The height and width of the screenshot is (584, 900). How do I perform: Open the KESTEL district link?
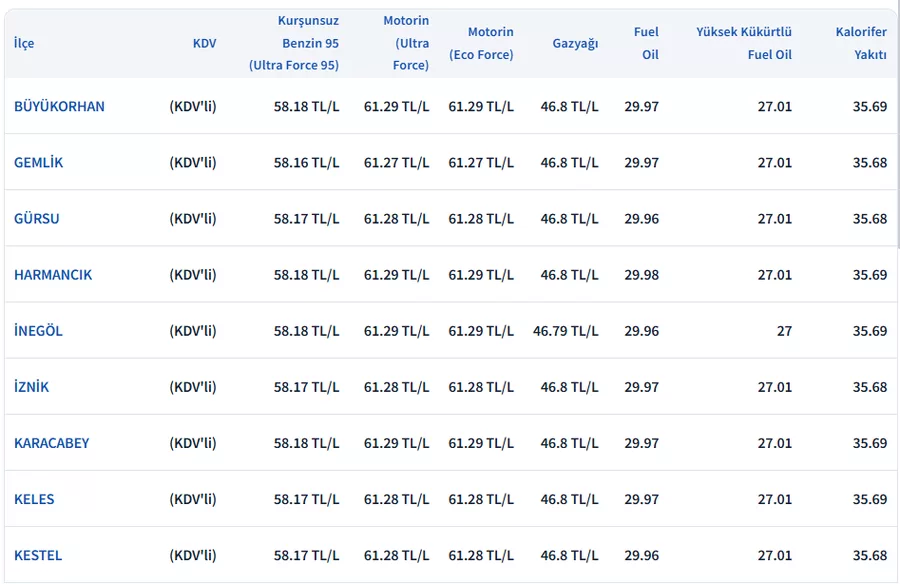pyautogui.click(x=38, y=555)
